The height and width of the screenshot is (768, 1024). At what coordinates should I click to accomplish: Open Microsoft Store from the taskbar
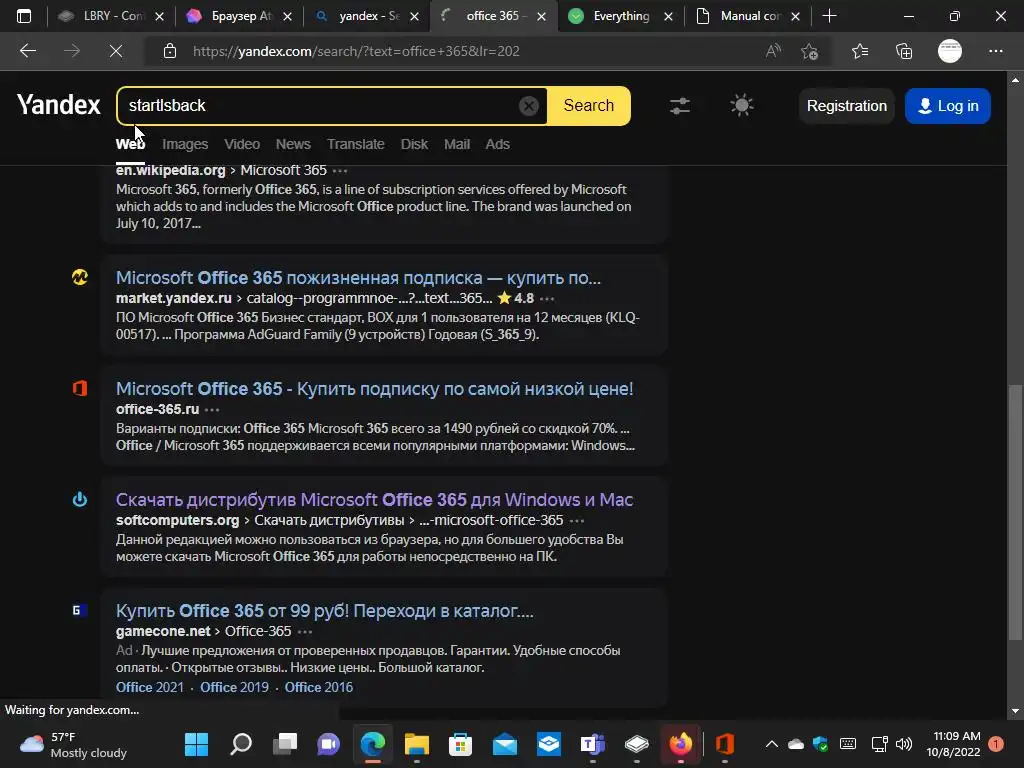click(460, 744)
